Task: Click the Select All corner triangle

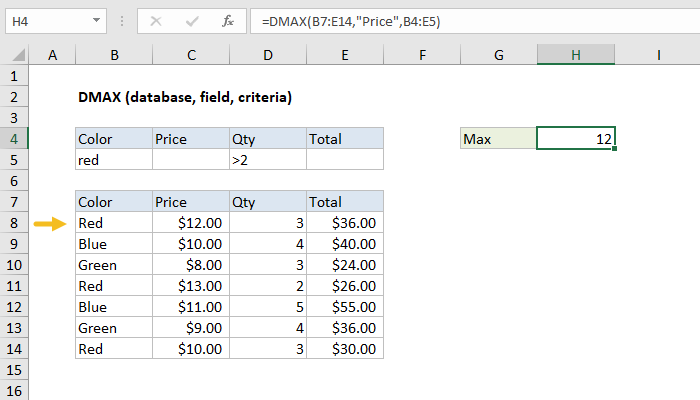Action: point(18,55)
